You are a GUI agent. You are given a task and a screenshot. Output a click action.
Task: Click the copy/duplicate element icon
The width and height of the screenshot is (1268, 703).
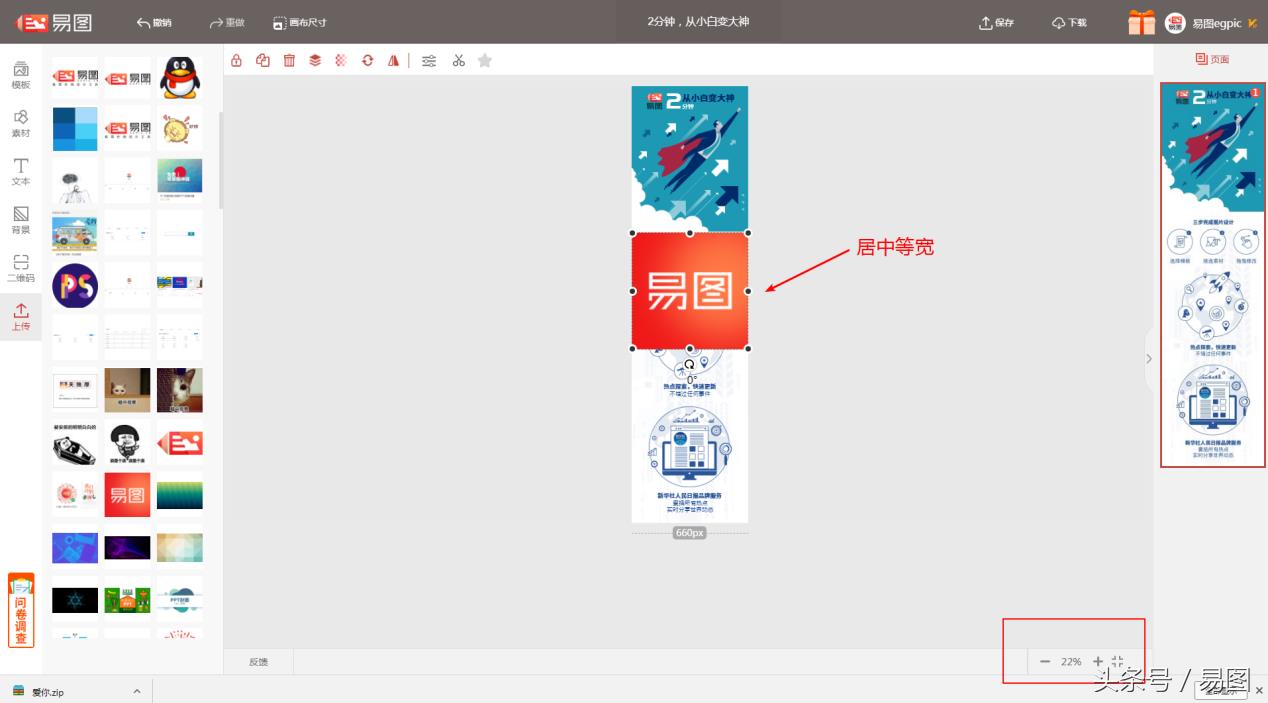[263, 61]
